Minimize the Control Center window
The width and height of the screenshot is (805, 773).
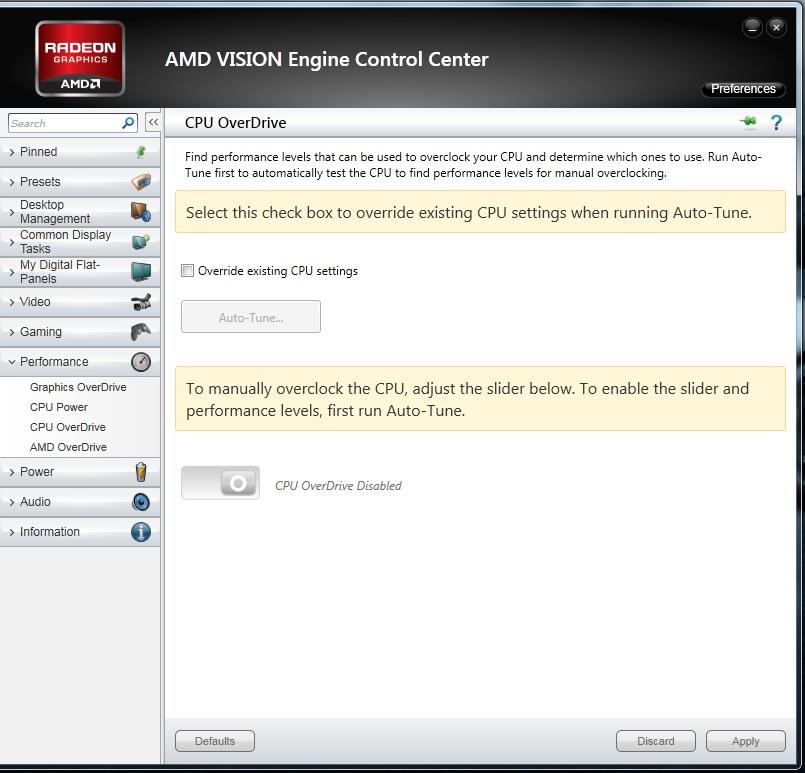point(752,27)
